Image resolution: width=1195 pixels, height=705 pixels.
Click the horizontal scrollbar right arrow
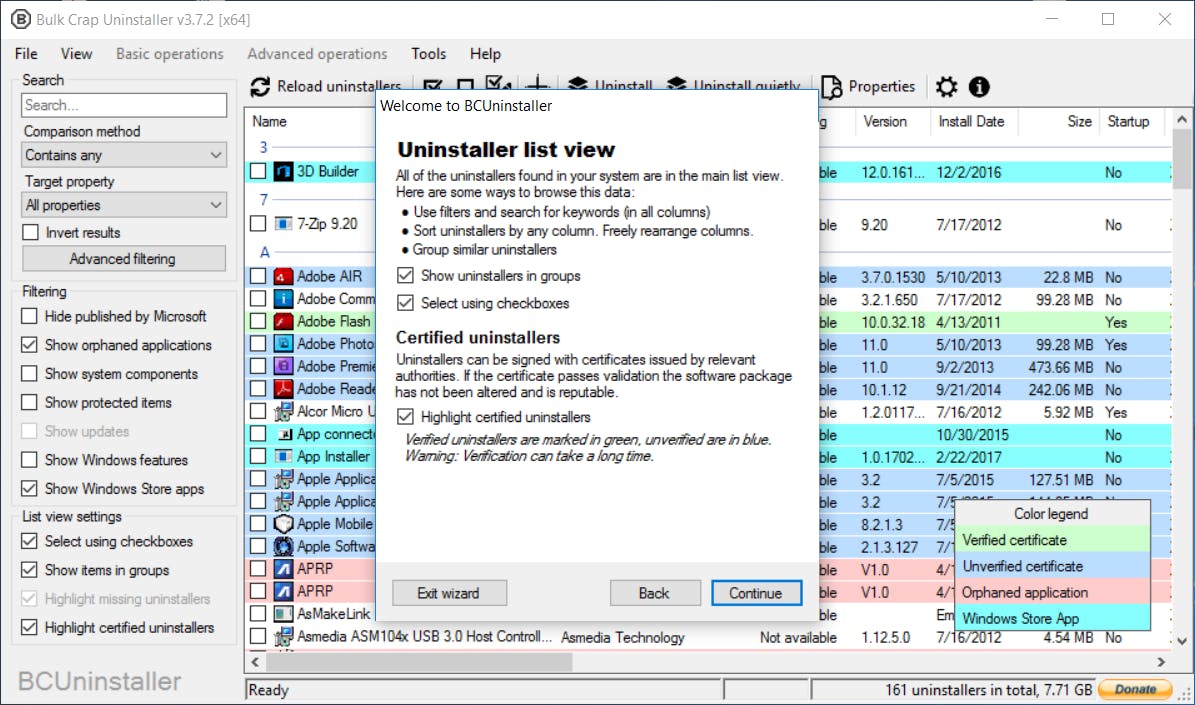coord(1161,662)
